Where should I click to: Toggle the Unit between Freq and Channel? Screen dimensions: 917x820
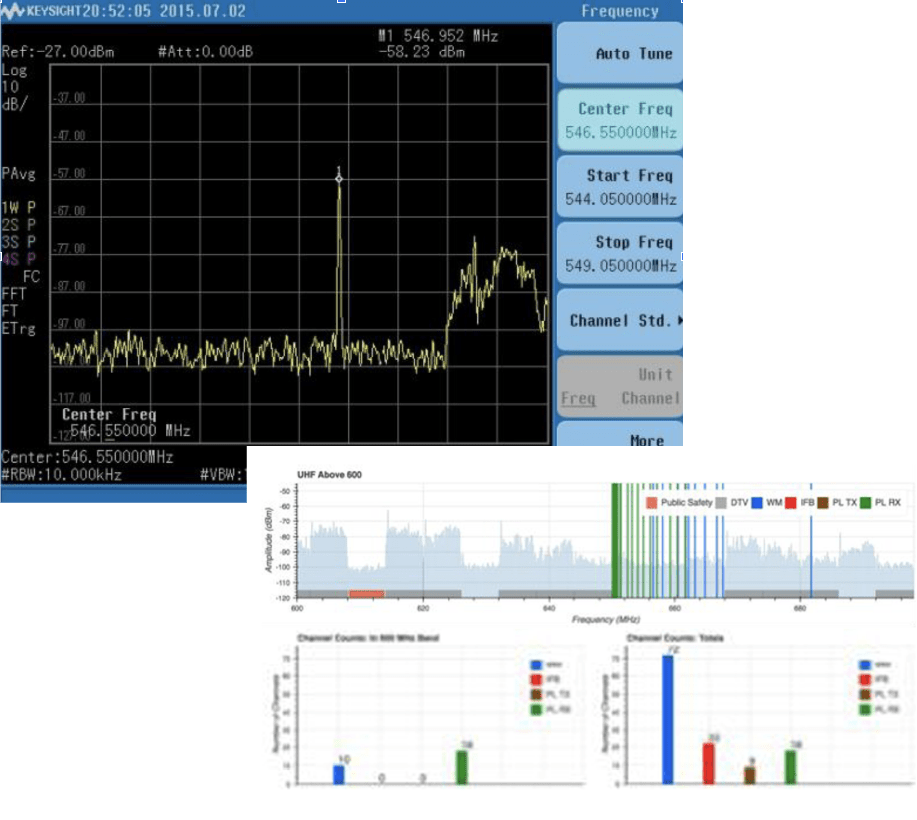(619, 384)
